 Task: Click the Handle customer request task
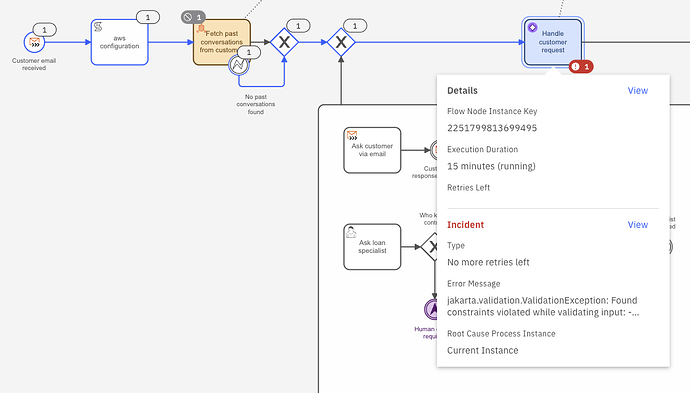(553, 42)
